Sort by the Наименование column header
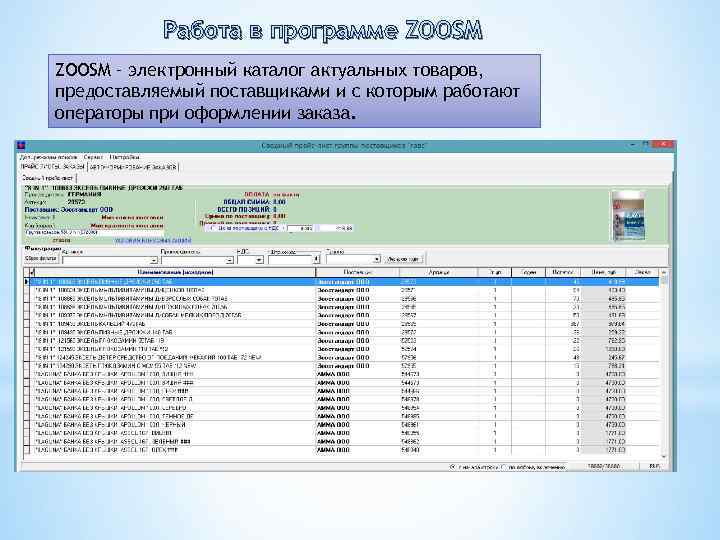 coord(175,272)
